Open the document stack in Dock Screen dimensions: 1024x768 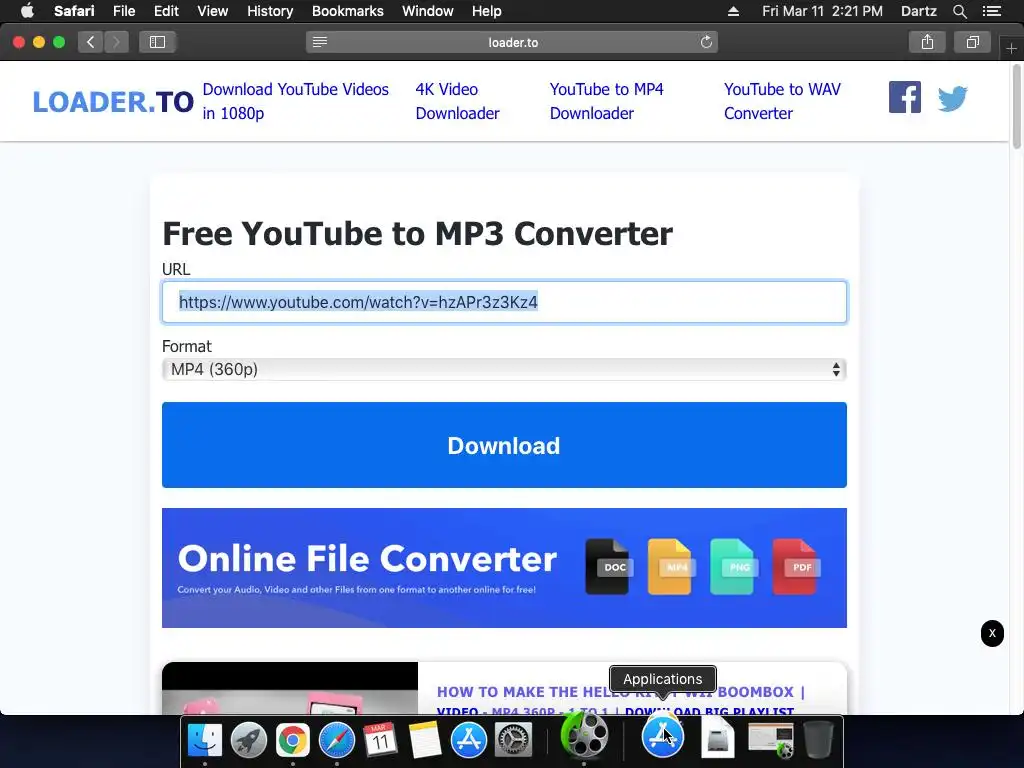[718, 738]
